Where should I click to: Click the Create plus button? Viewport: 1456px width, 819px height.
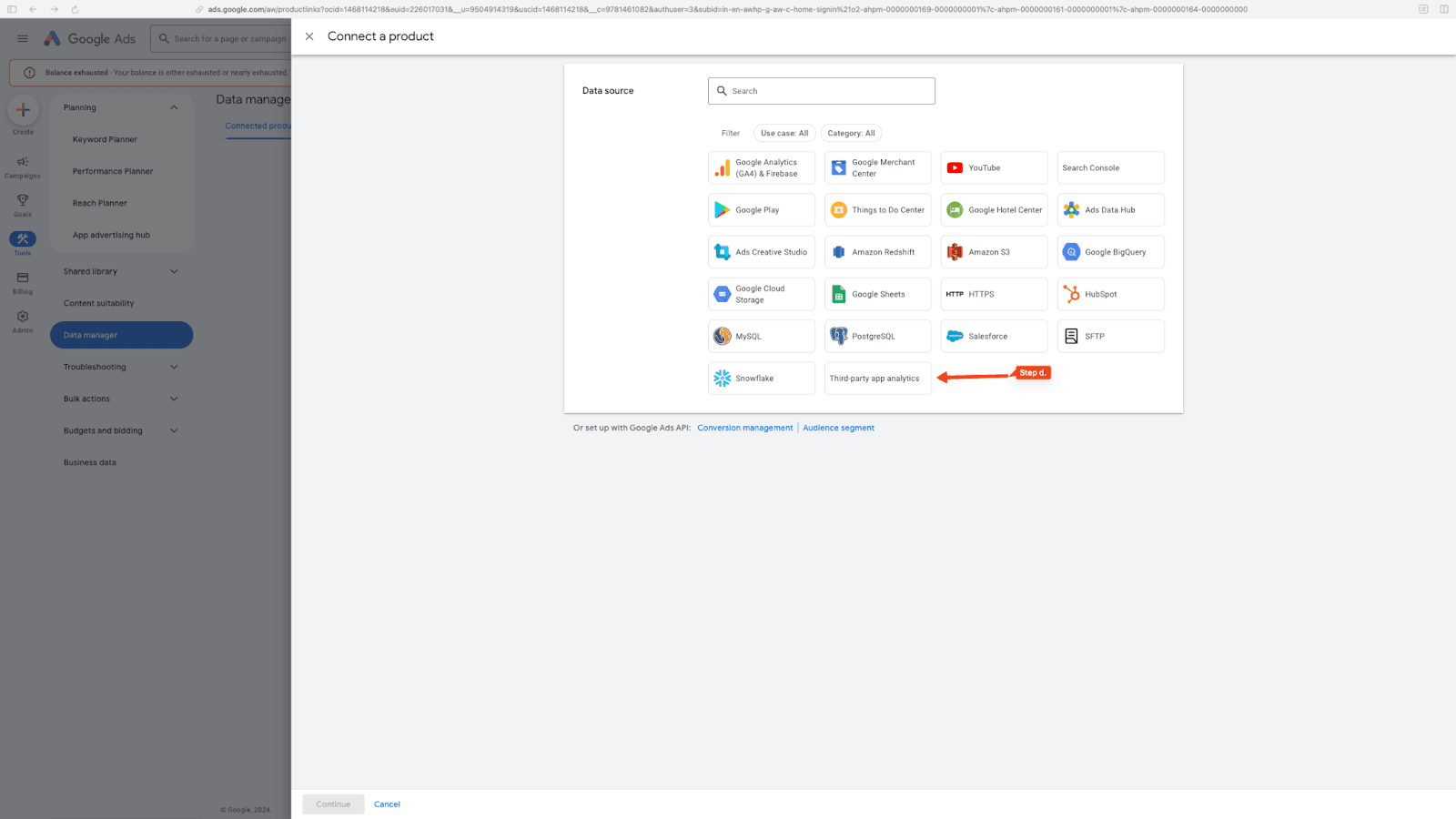tap(23, 110)
